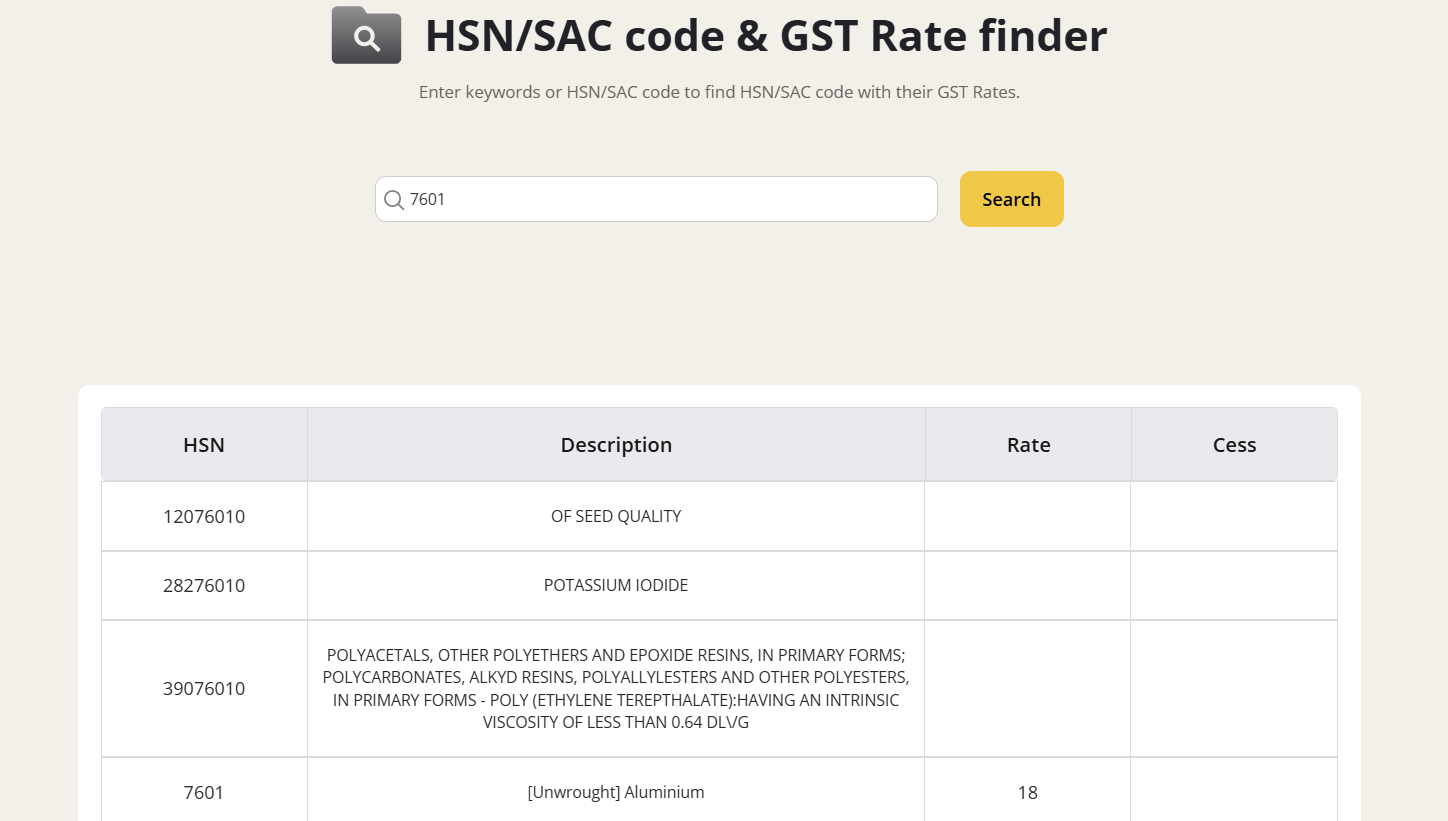
Task: Click empty Rate cell in Potassium Iodide row
Action: point(1028,586)
